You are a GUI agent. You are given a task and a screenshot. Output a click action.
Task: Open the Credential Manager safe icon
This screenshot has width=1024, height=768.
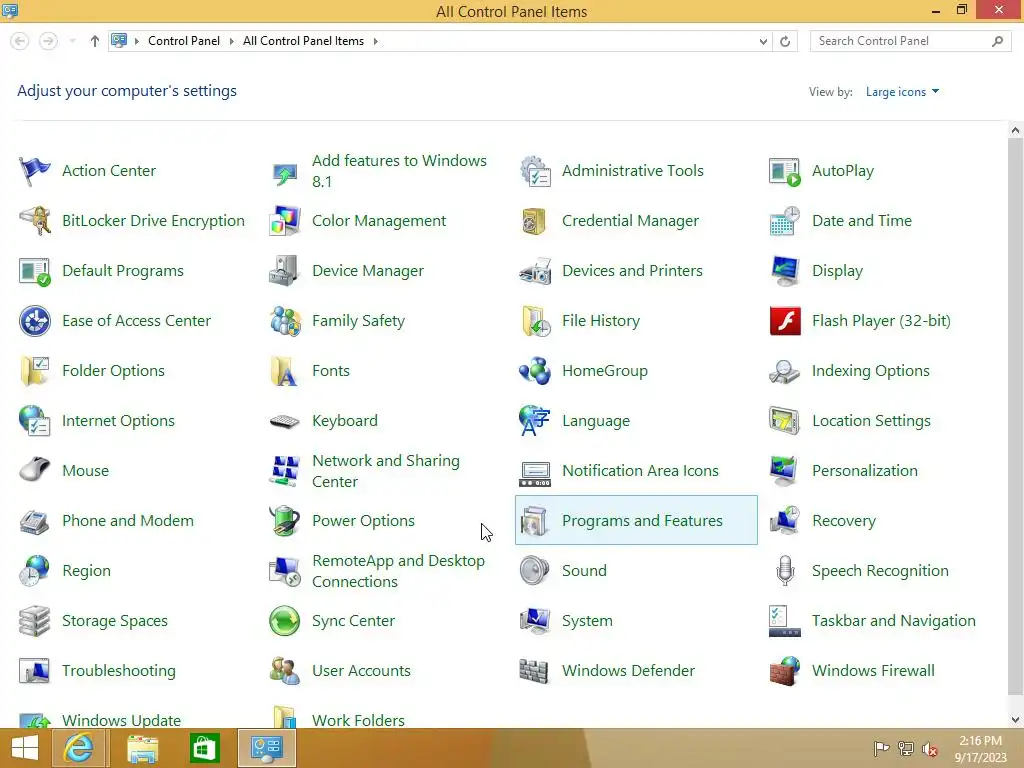(x=534, y=221)
